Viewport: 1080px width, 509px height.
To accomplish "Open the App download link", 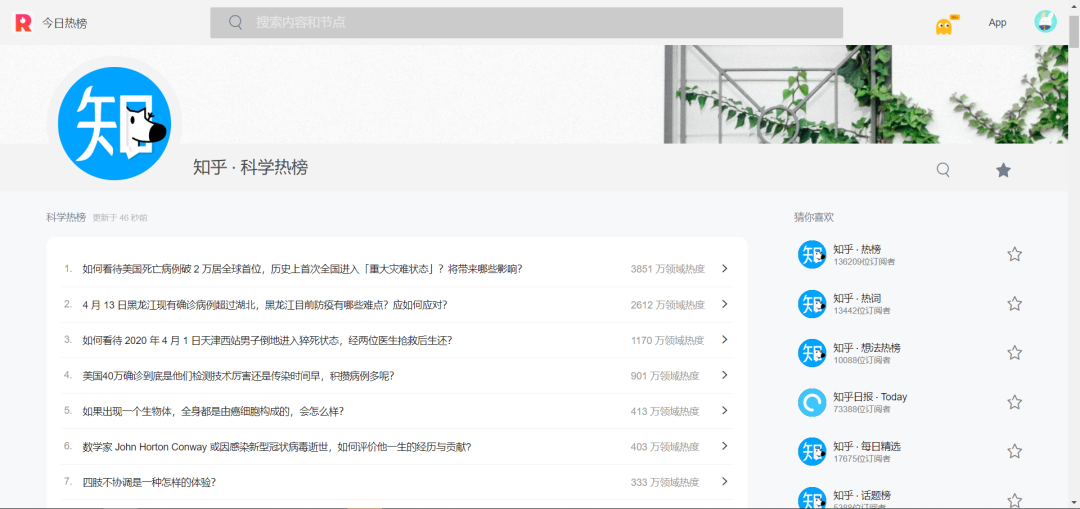I will [997, 23].
